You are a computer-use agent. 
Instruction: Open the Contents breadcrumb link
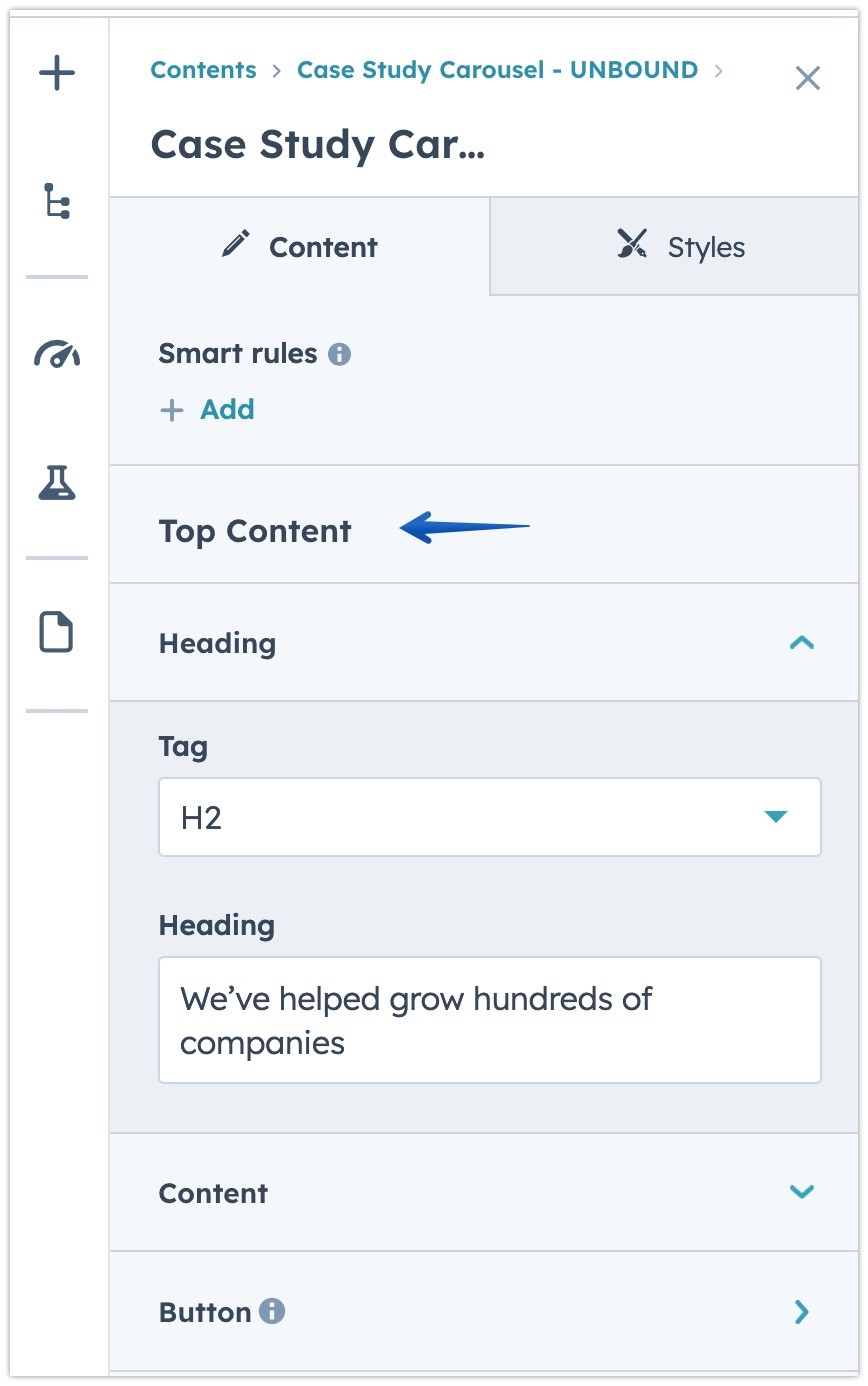[203, 70]
